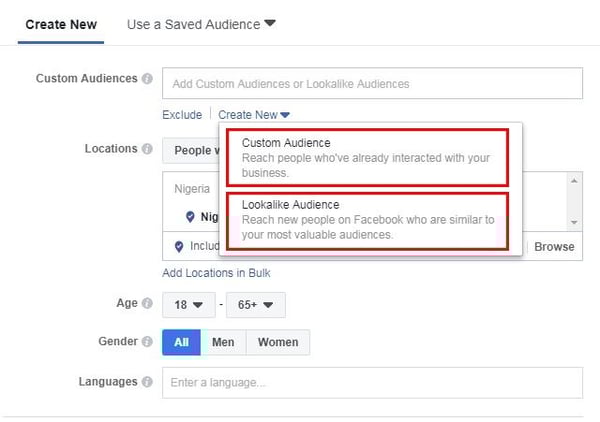Select the All gender option
The width and height of the screenshot is (600, 422).
(x=181, y=342)
